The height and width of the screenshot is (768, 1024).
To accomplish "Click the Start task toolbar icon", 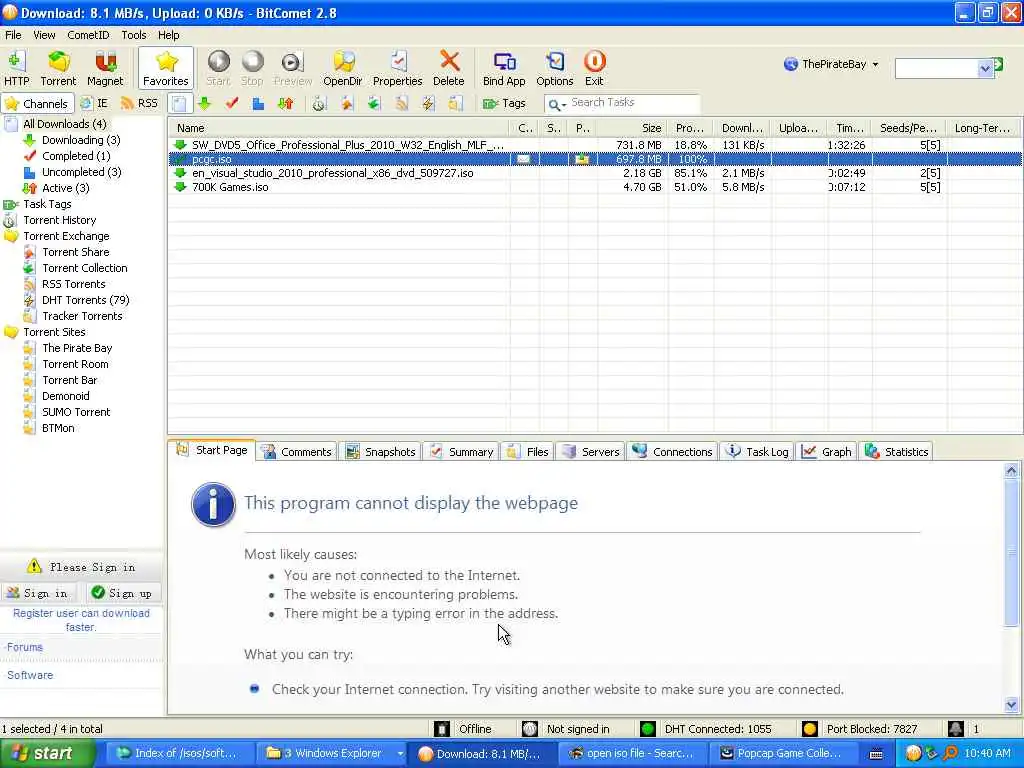I will (218, 68).
